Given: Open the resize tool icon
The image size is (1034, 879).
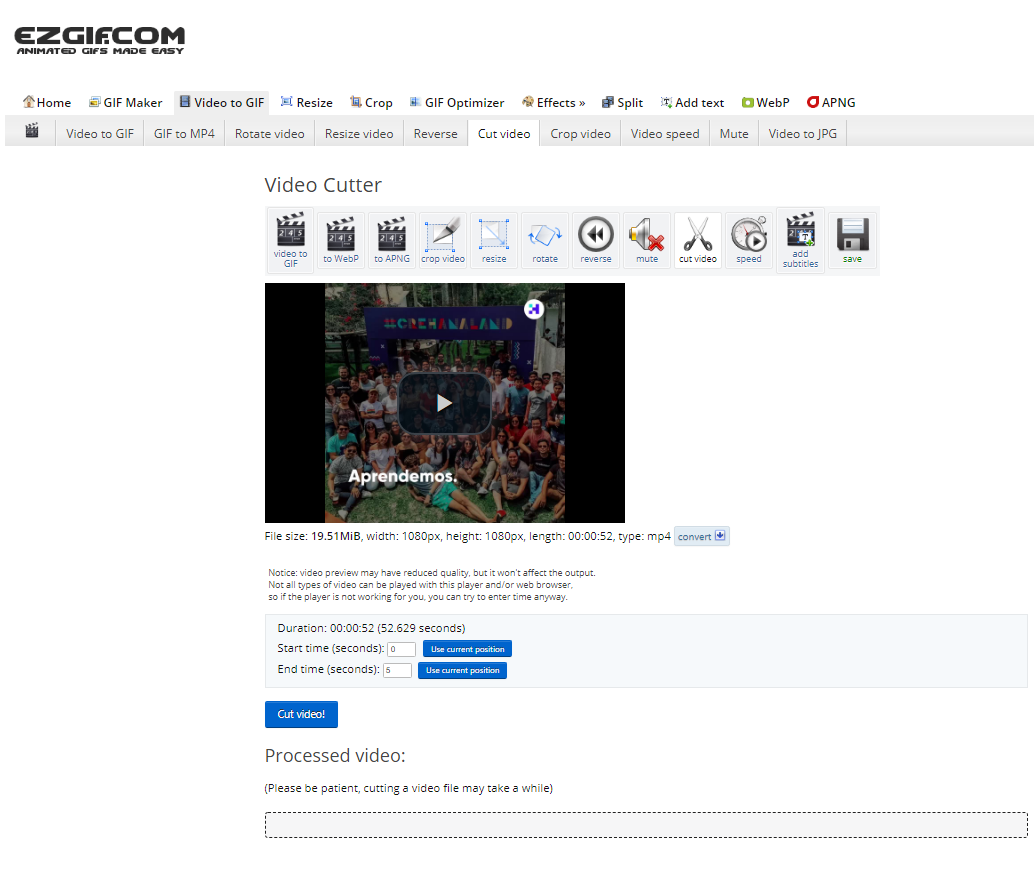Looking at the screenshot, I should click(x=494, y=240).
